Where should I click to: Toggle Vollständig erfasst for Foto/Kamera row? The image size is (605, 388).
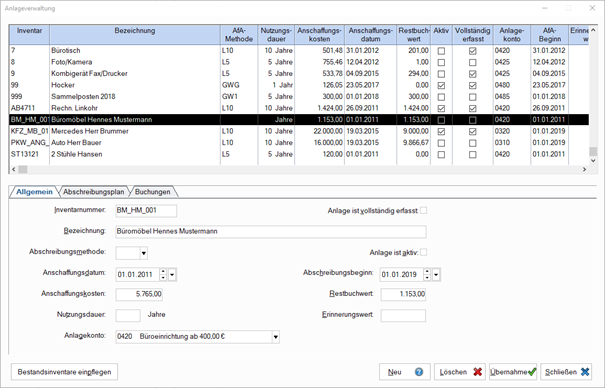point(472,62)
